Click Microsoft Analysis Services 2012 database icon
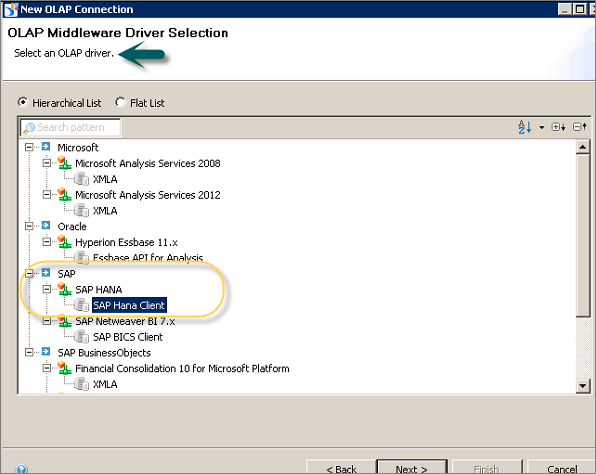The width and height of the screenshot is (596, 474). pos(64,194)
